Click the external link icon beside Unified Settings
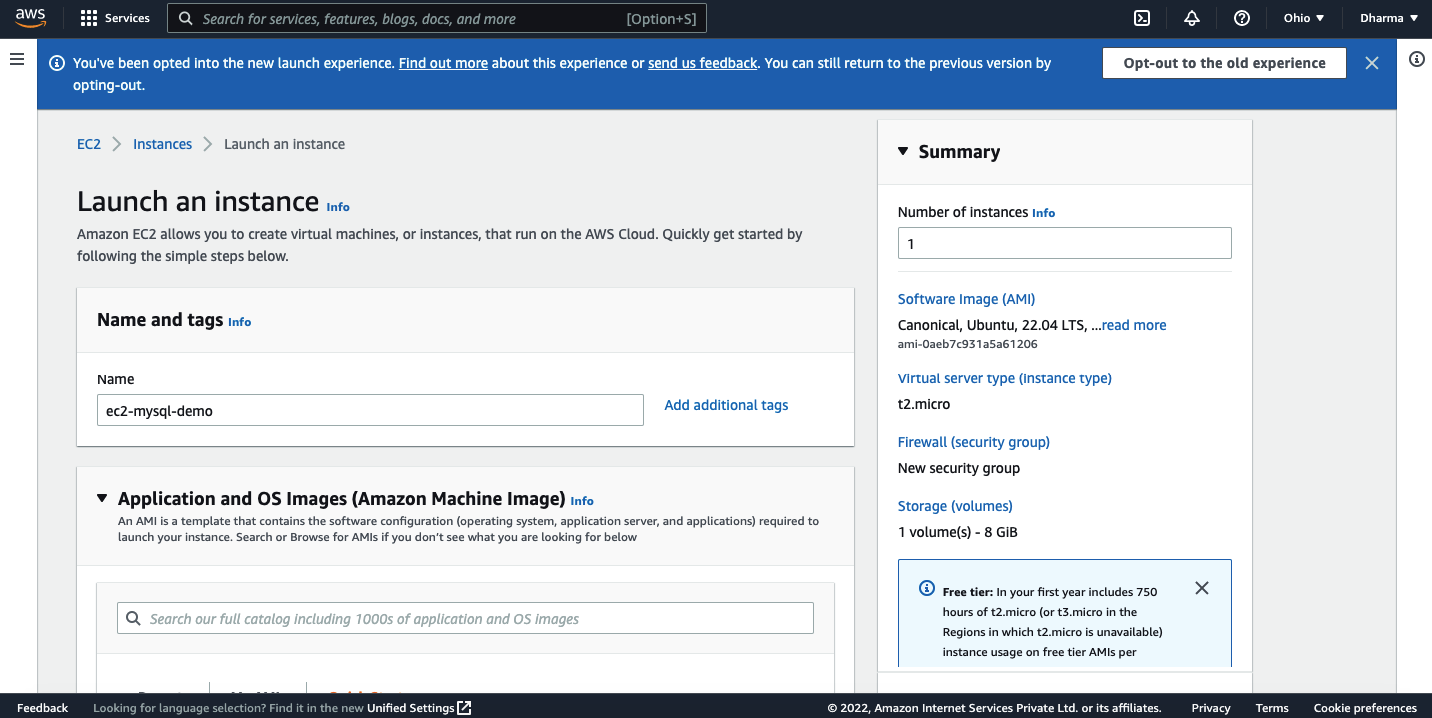The width and height of the screenshot is (1432, 718). pyautogui.click(x=464, y=708)
